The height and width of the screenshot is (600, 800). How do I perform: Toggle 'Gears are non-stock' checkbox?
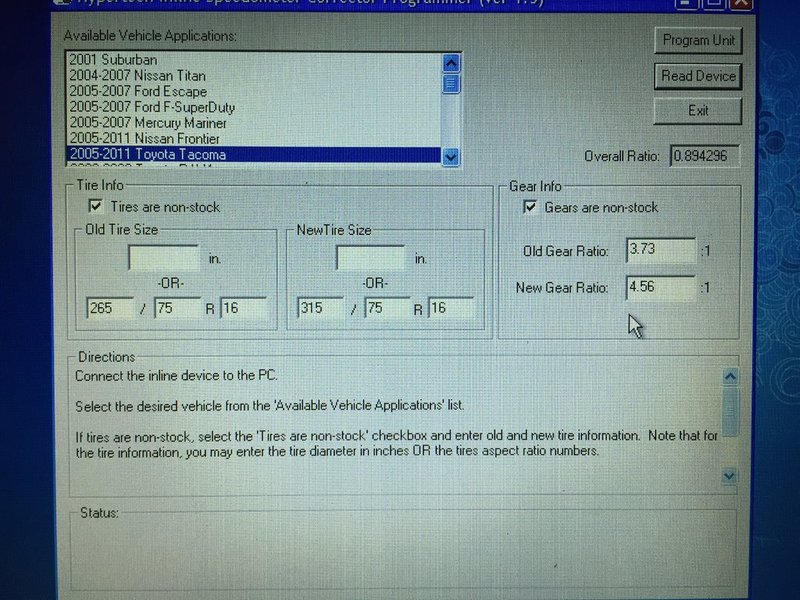(x=530, y=207)
